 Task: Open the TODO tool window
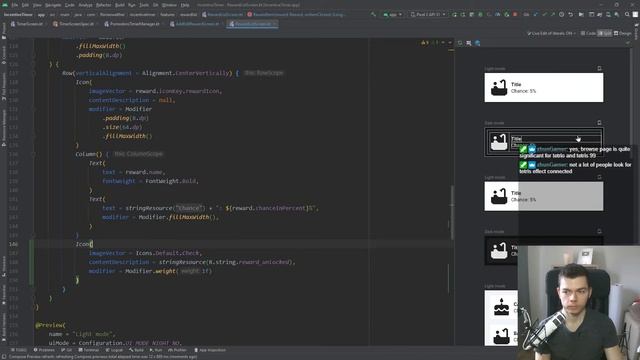click(18, 350)
